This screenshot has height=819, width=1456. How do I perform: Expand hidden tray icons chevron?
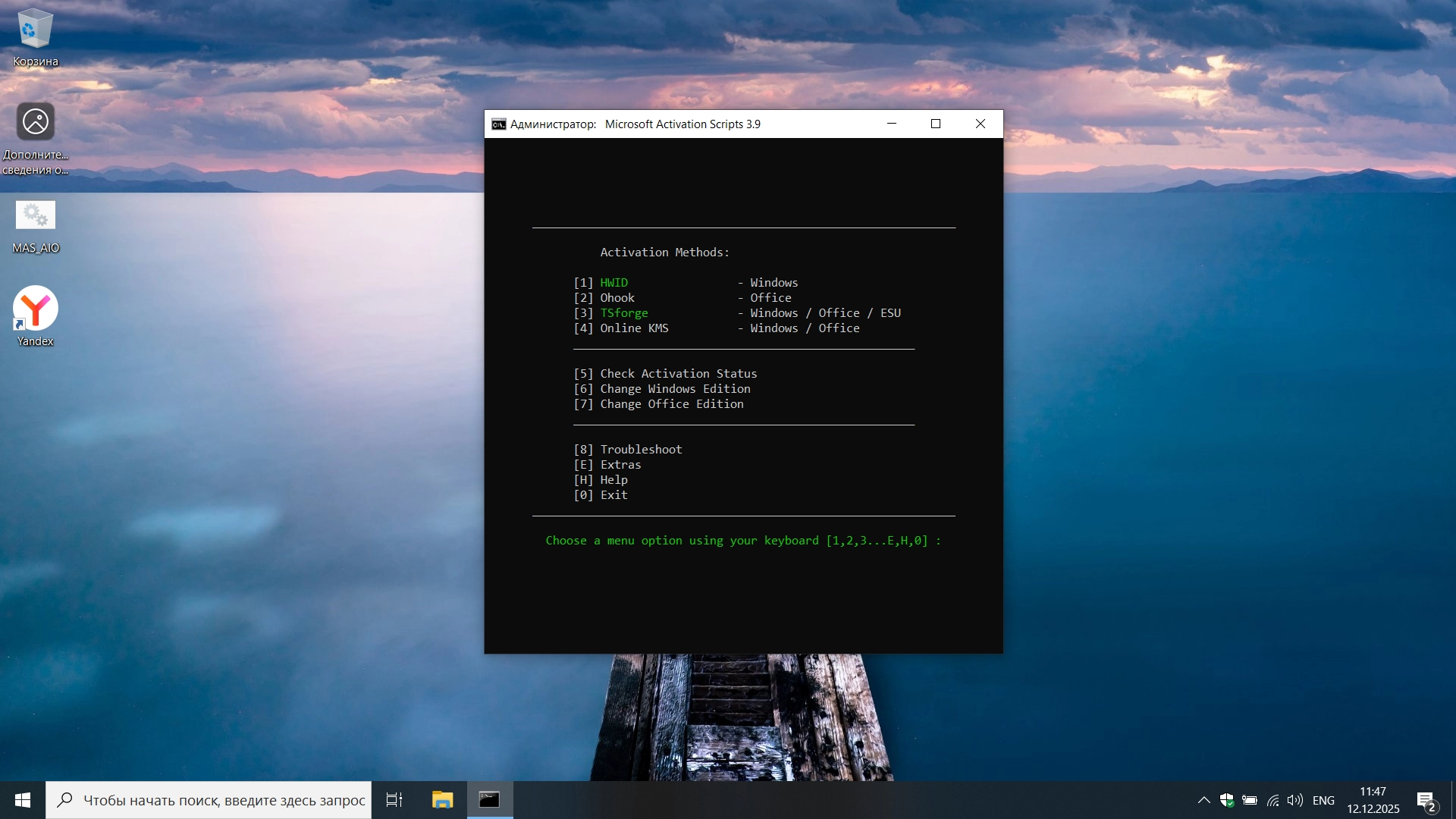(1203, 800)
